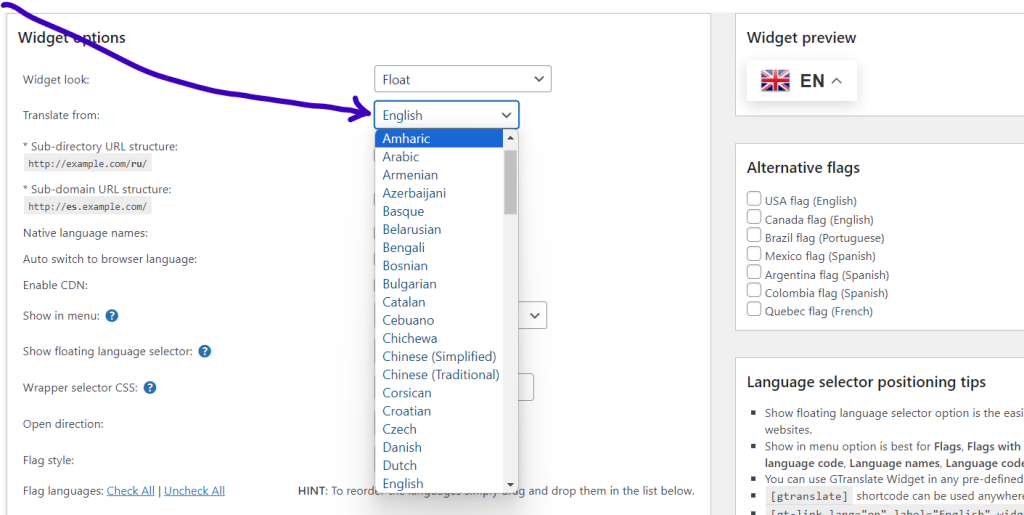1024x515 pixels.
Task: Select Amharic from the language list
Action: click(439, 138)
